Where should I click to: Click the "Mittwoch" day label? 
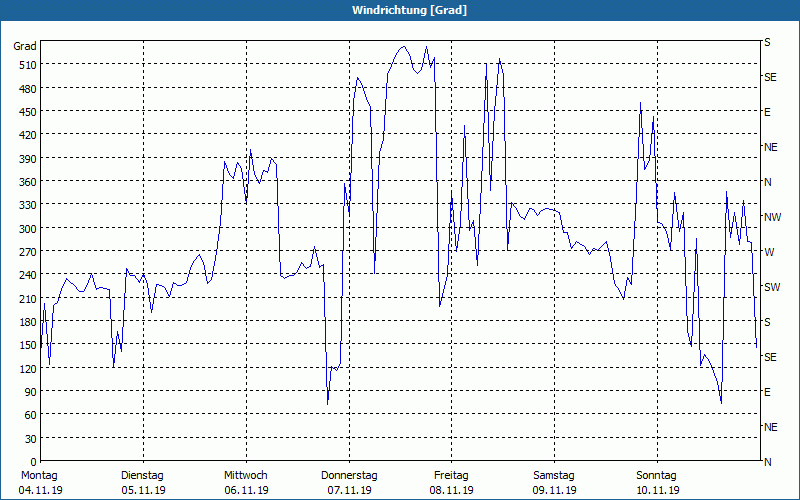tap(245, 476)
